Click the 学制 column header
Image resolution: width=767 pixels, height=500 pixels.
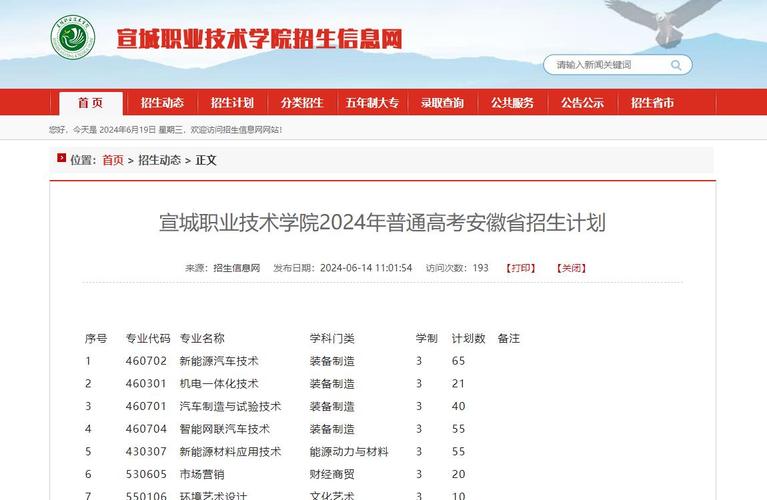[x=427, y=339]
